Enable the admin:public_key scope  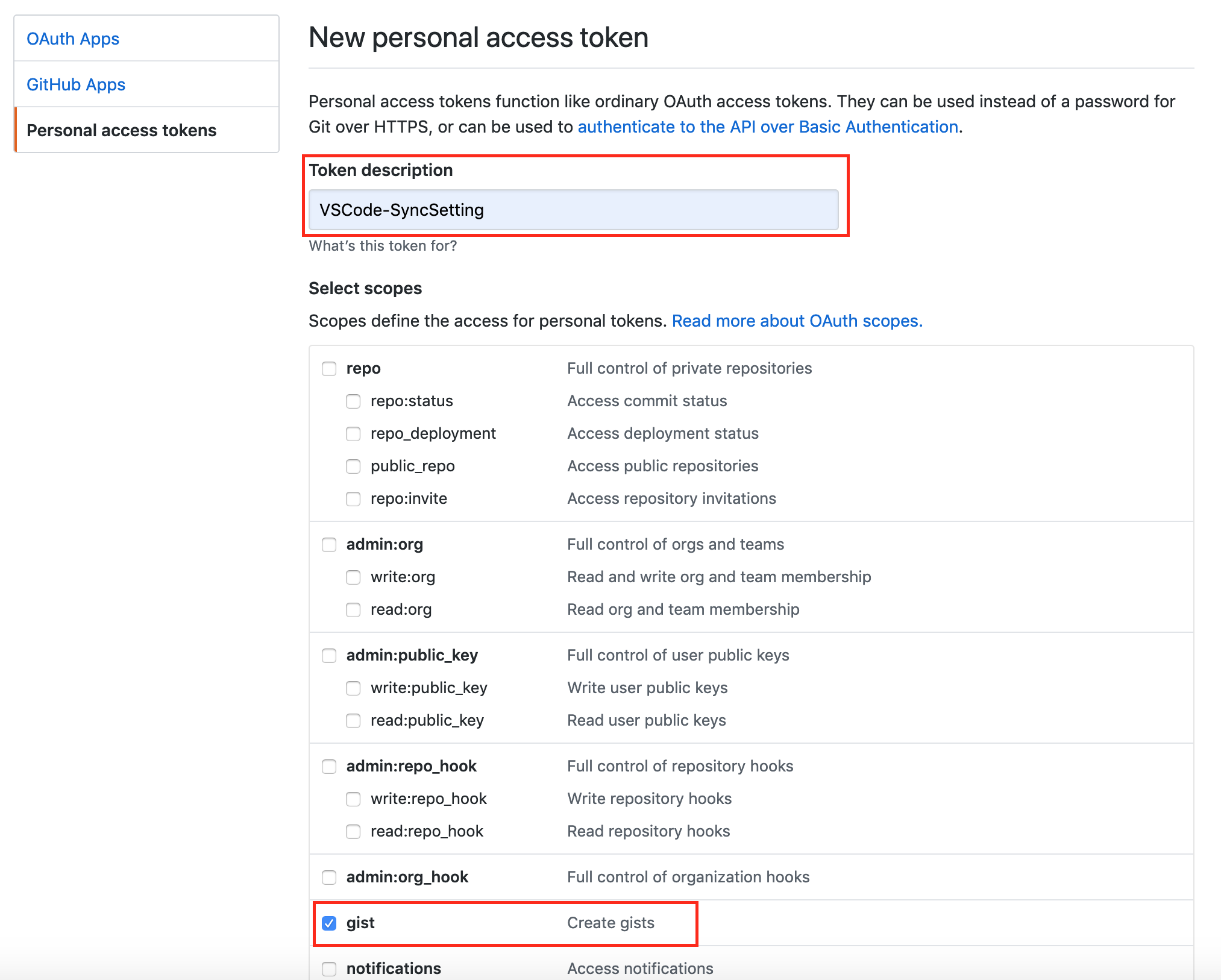click(x=329, y=655)
